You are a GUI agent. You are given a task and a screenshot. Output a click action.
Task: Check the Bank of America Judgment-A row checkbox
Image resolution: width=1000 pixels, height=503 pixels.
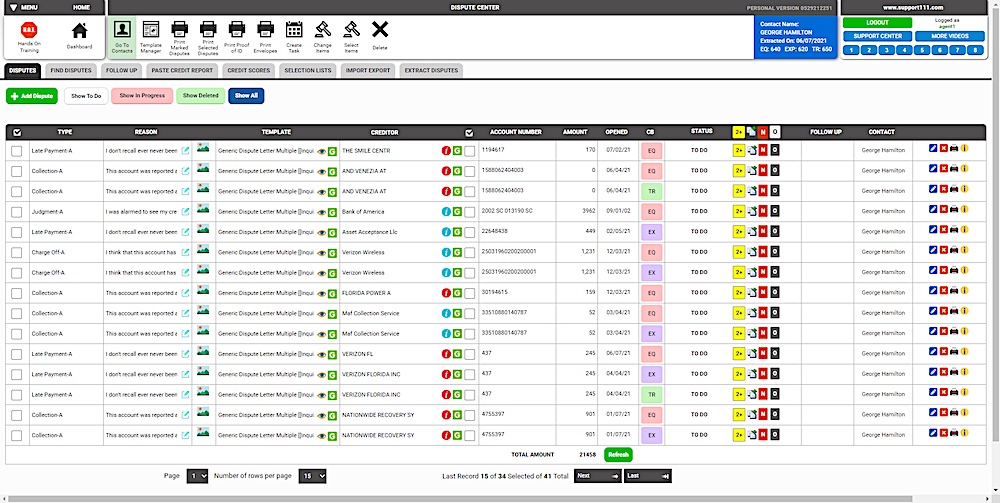click(17, 212)
